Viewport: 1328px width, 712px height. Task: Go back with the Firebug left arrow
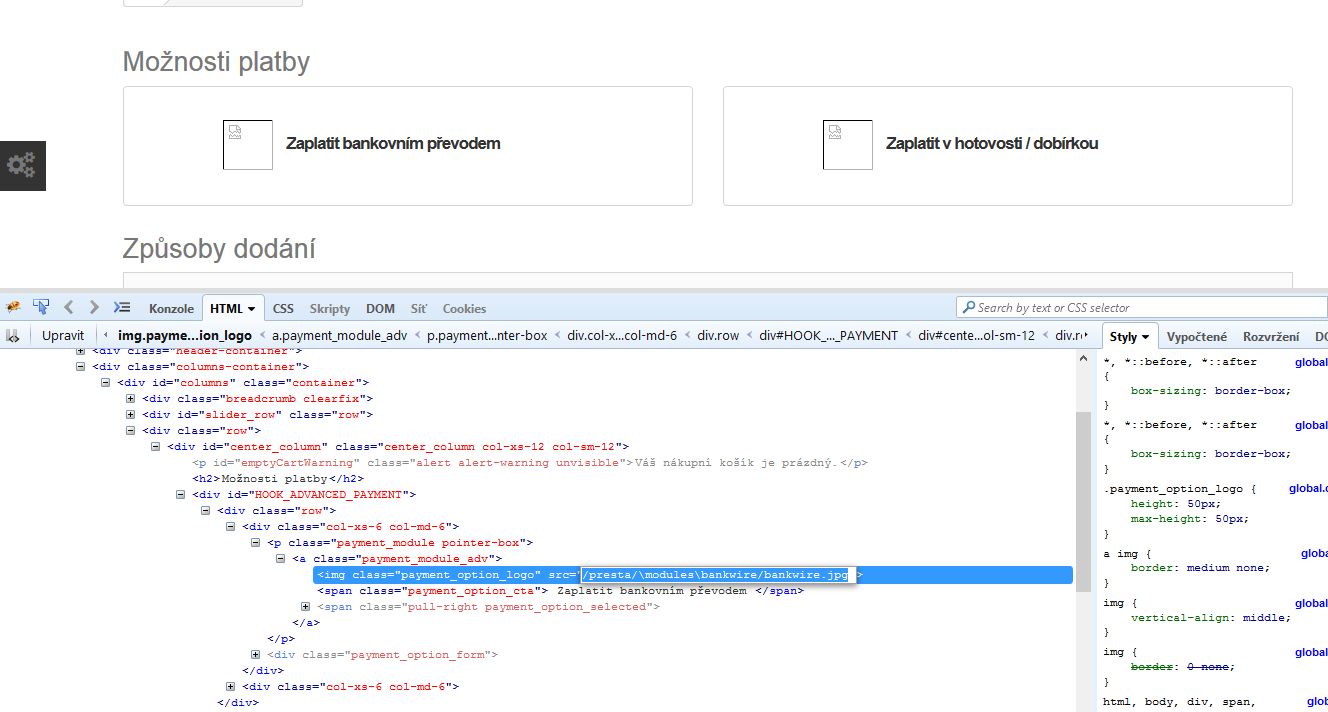[x=69, y=307]
